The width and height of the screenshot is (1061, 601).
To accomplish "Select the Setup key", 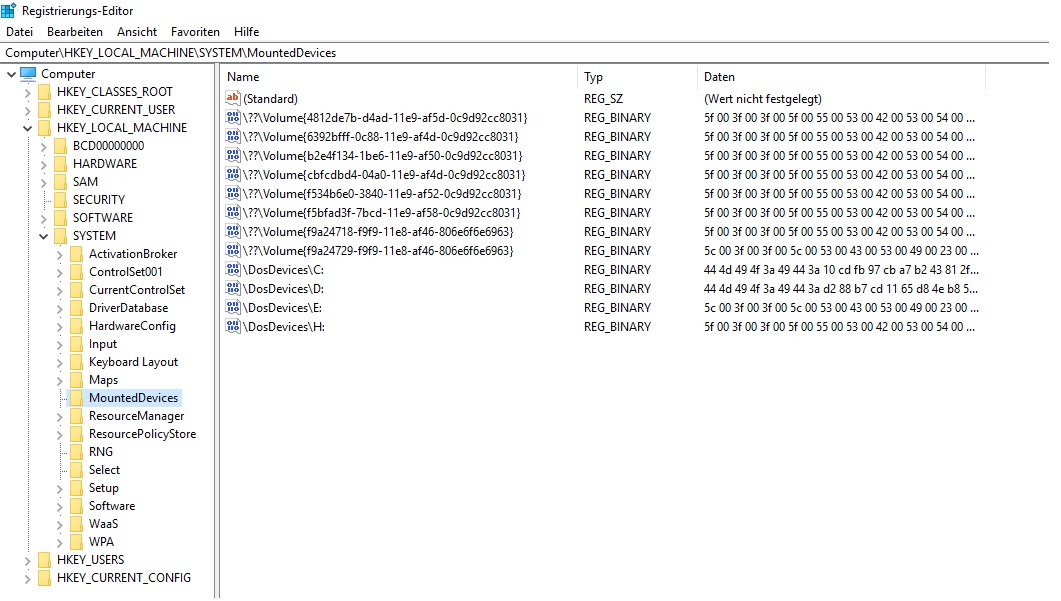I will (104, 488).
